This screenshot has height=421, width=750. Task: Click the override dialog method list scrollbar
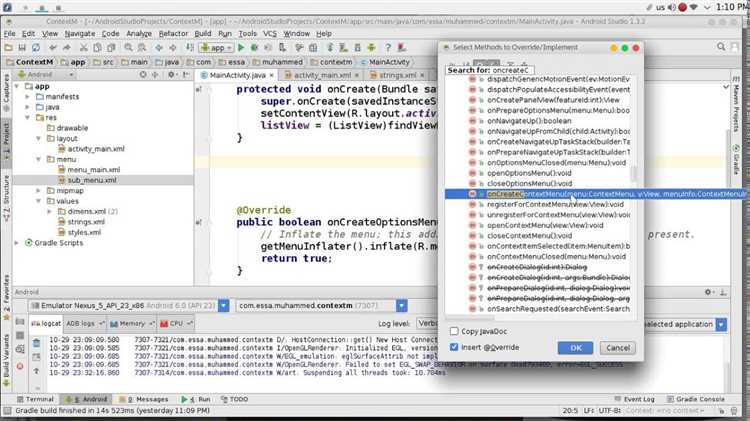pyautogui.click(x=634, y=175)
